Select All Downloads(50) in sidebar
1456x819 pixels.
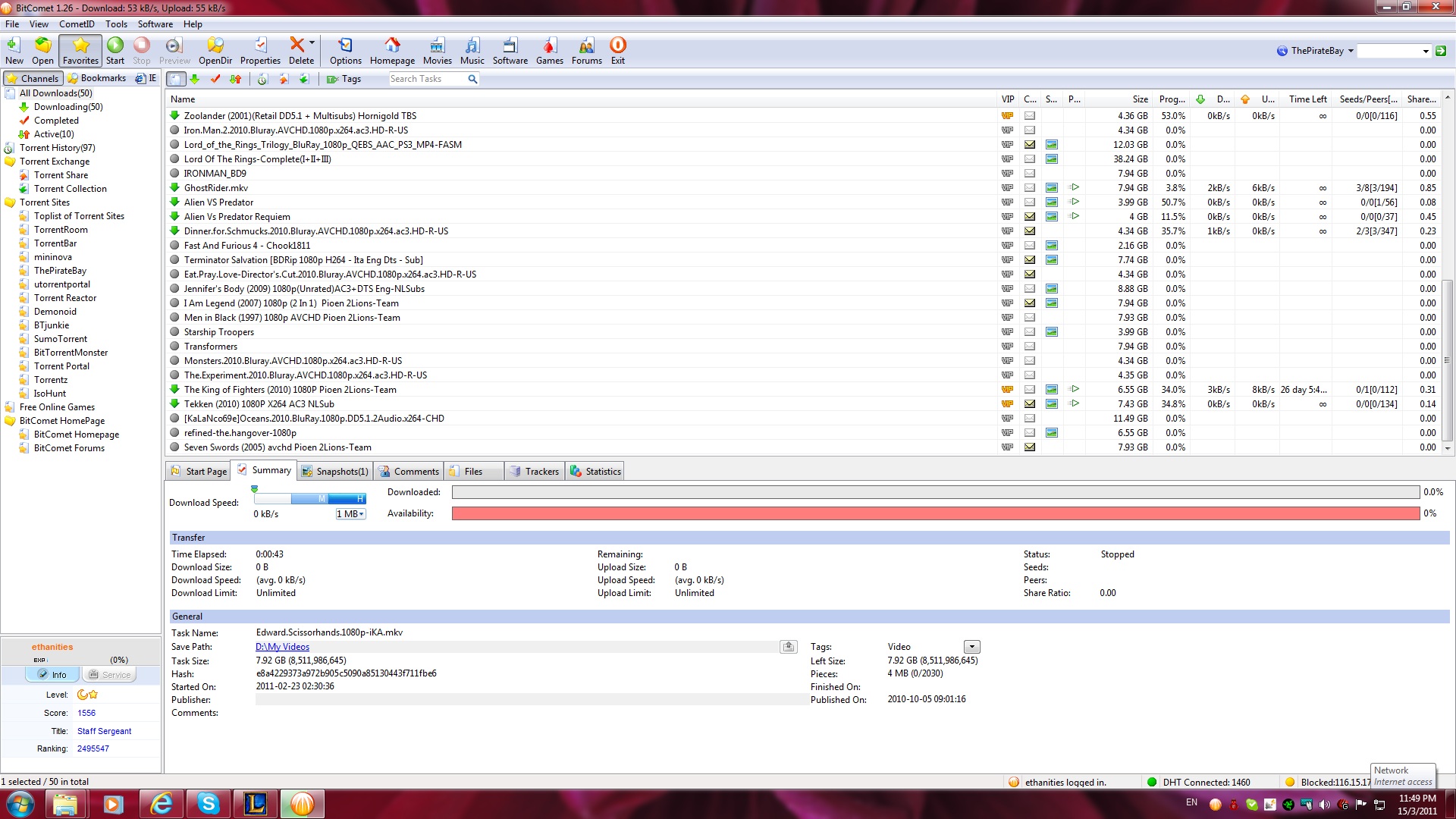(55, 93)
